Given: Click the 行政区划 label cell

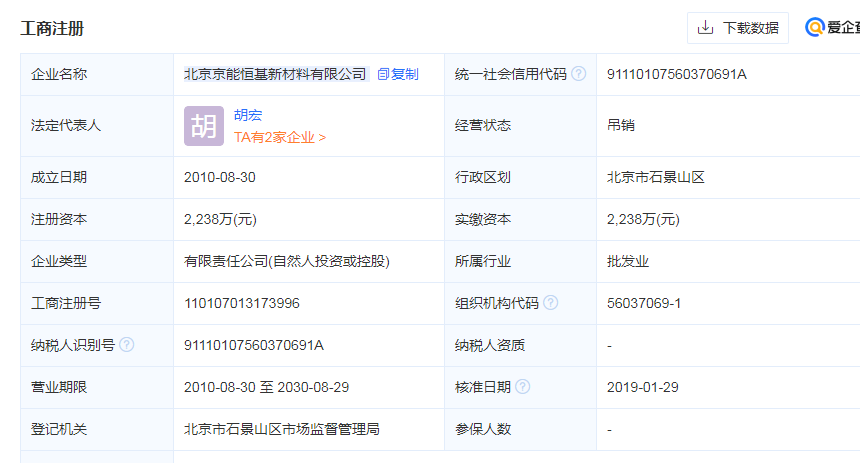Looking at the screenshot, I should [520, 178].
